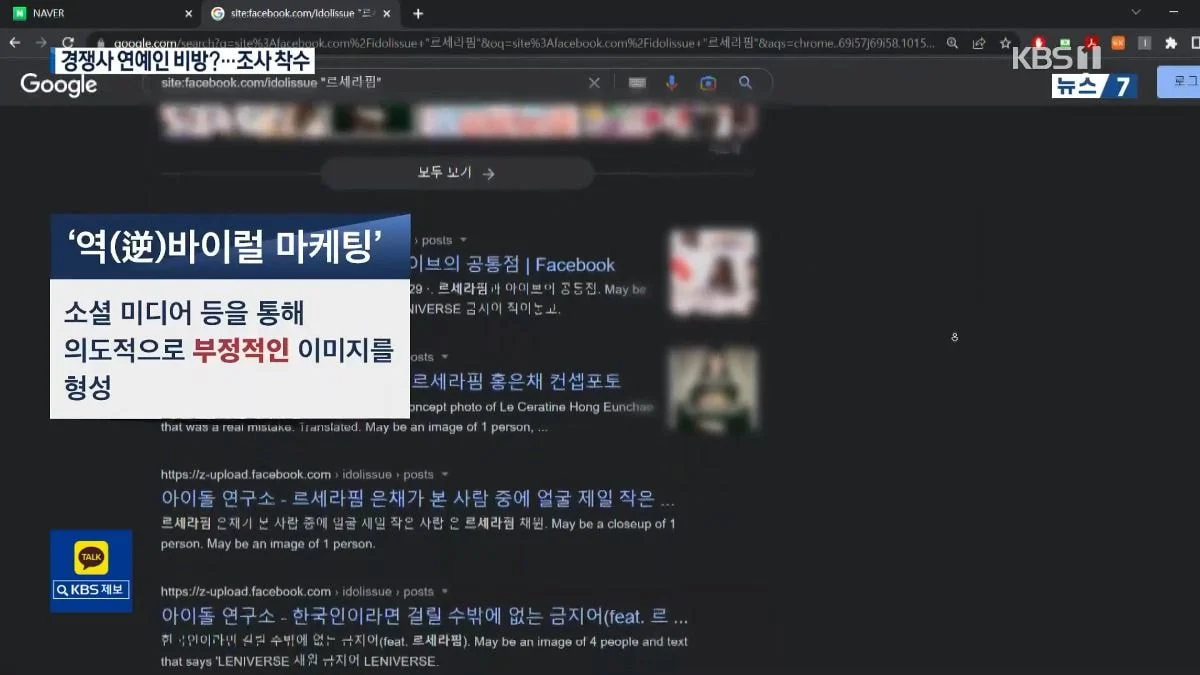Viewport: 1200px width, 675px height.
Task: Open the Adobe Acrobat extension icon
Action: click(1092, 43)
